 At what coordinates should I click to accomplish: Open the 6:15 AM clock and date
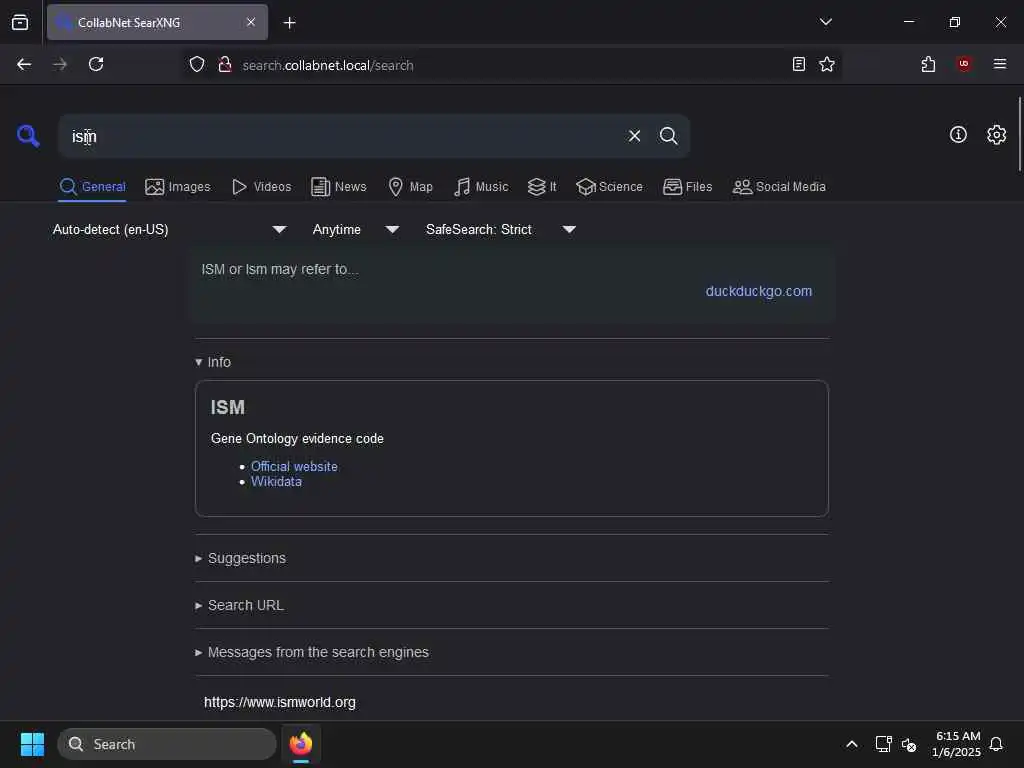coord(957,744)
